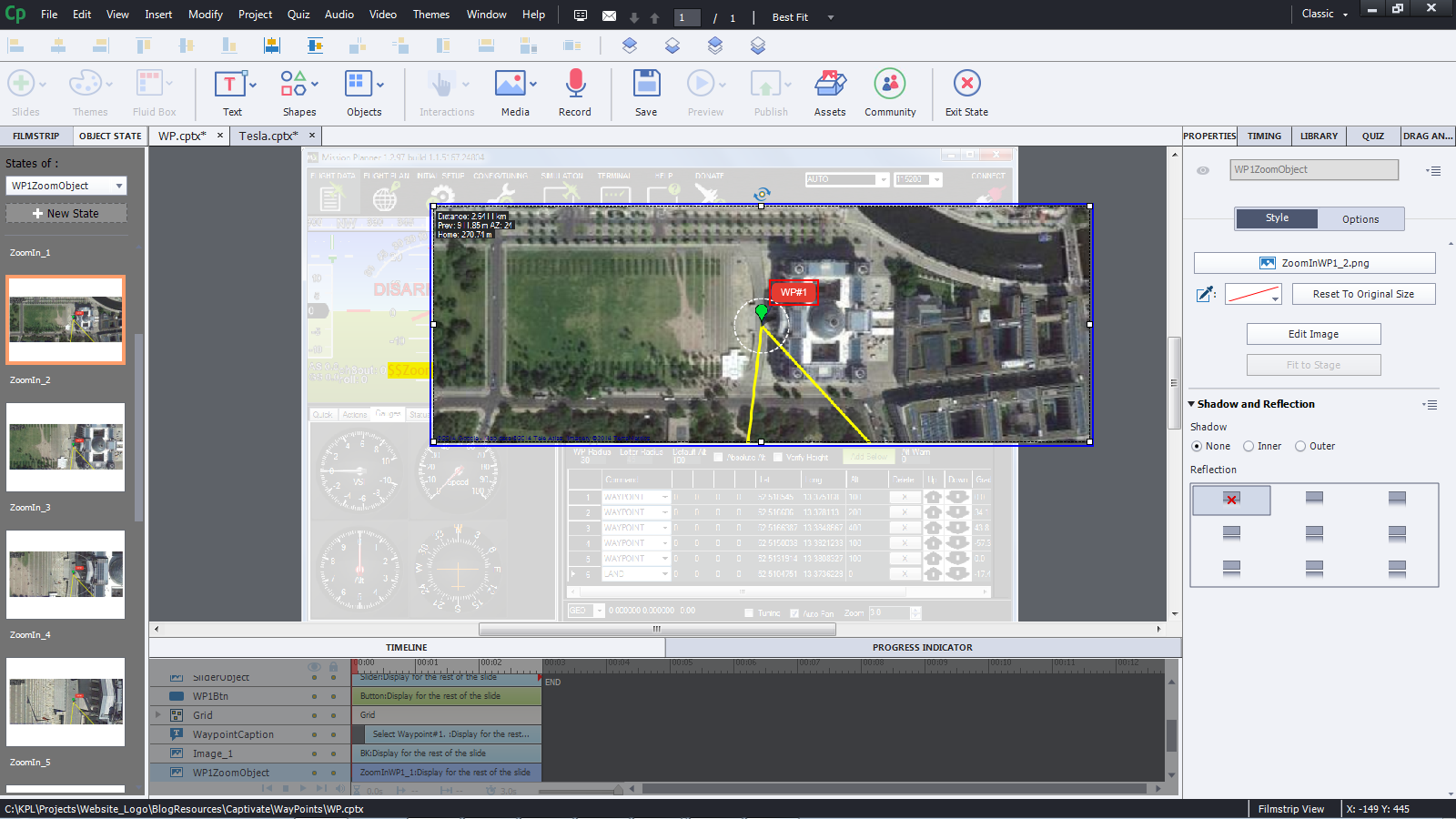Click the transparent color swatch
This screenshot has width=1456, height=819.
1252,294
